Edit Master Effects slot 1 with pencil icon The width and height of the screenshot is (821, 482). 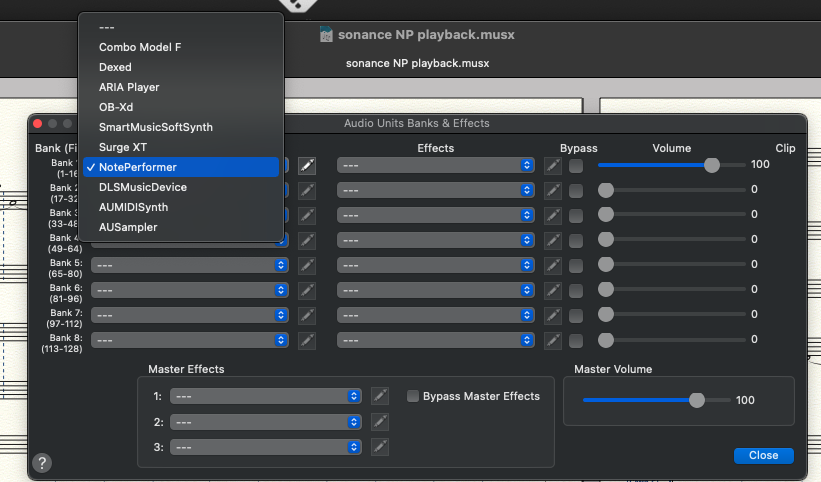click(x=380, y=396)
